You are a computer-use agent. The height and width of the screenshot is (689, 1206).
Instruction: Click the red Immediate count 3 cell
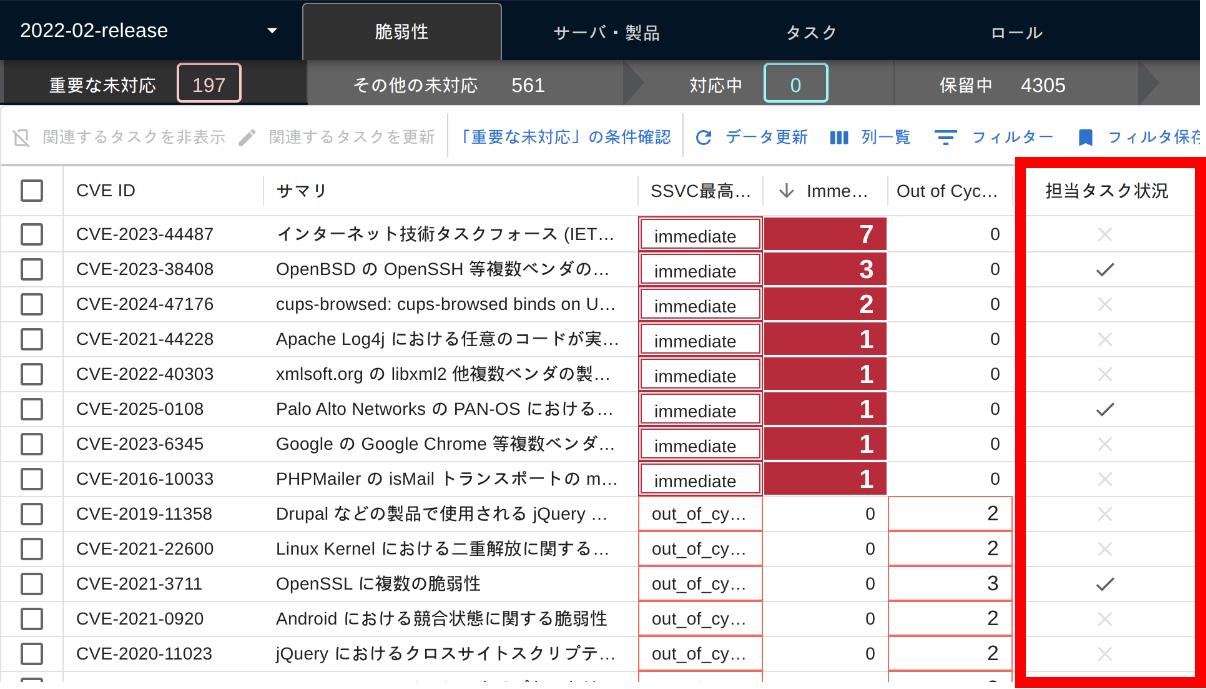[x=825, y=269]
